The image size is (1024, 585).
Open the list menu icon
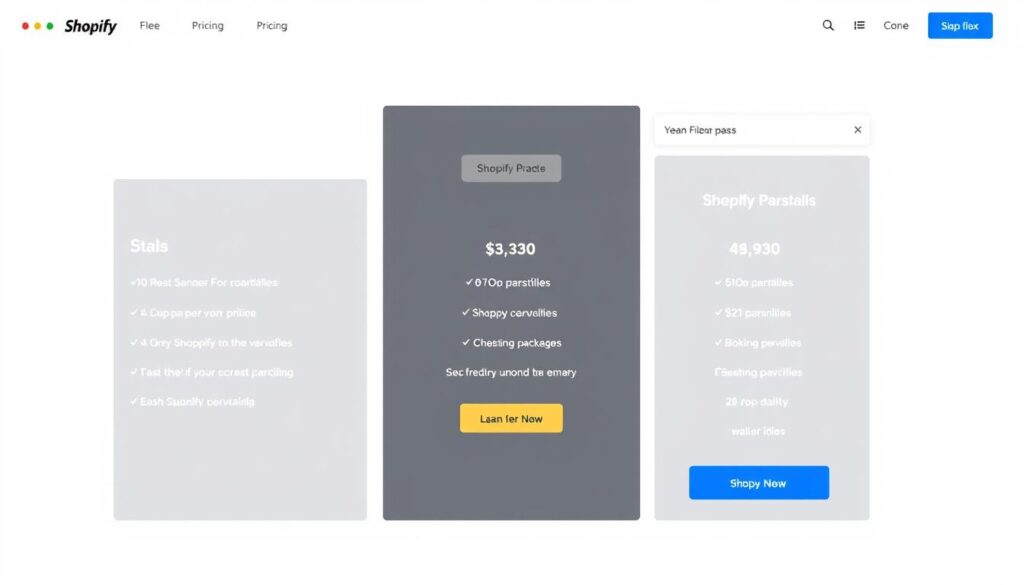859,26
